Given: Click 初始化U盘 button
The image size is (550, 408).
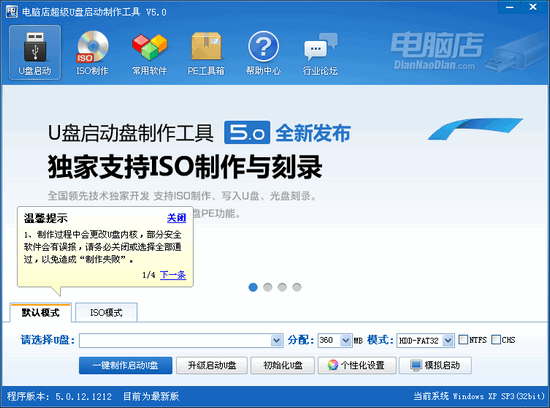Looking at the screenshot, I should [x=283, y=366].
